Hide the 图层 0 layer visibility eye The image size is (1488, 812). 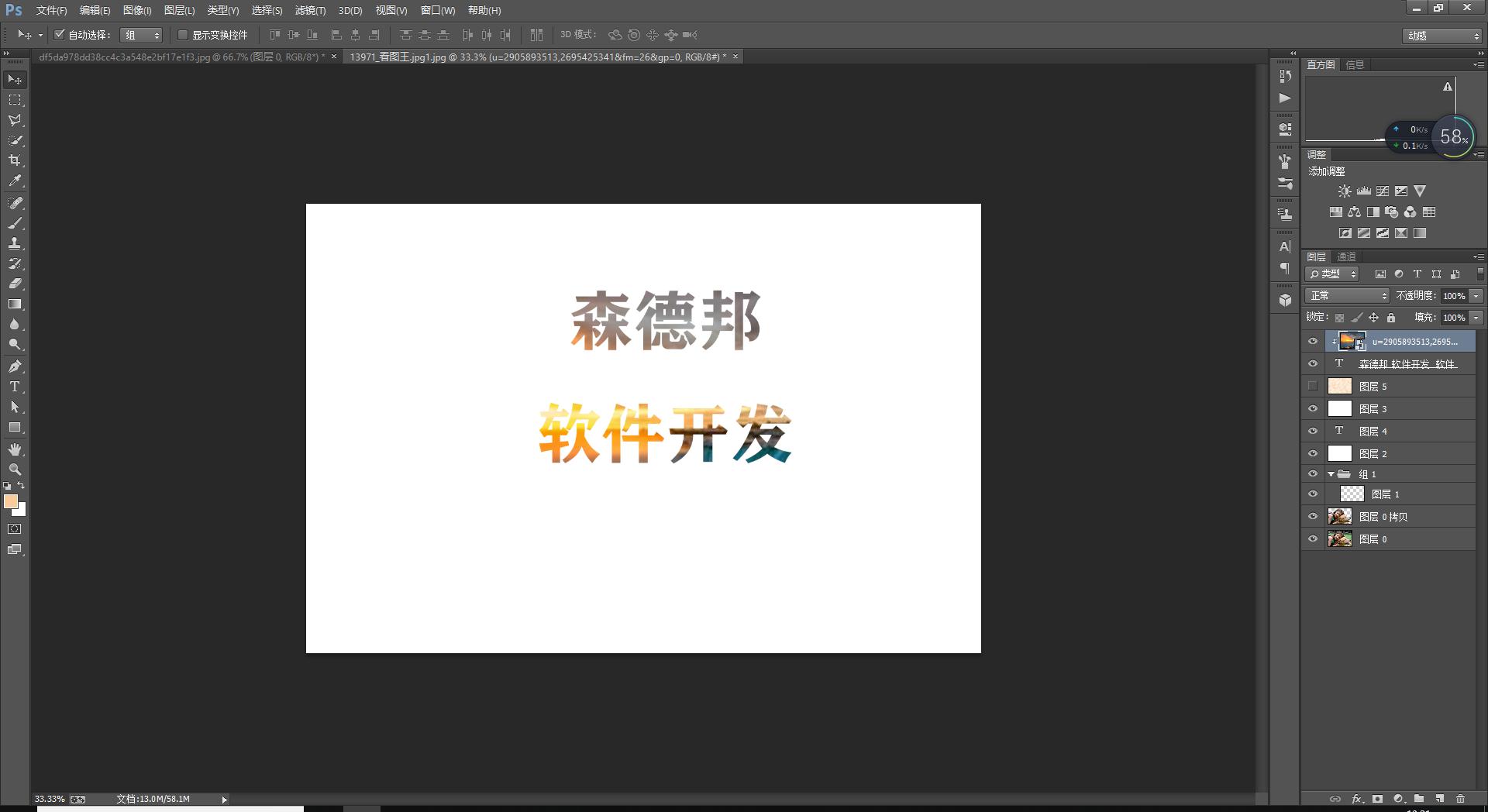[x=1313, y=538]
